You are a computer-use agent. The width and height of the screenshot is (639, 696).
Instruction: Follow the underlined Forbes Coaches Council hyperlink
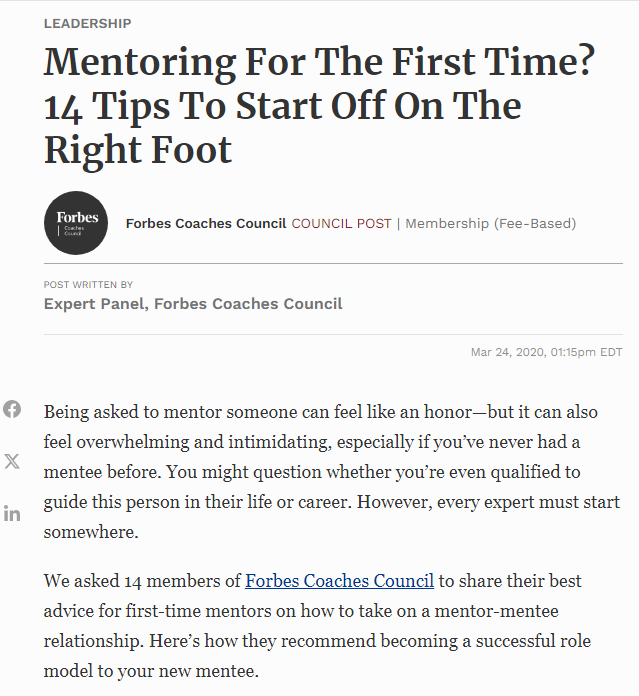pyautogui.click(x=339, y=581)
